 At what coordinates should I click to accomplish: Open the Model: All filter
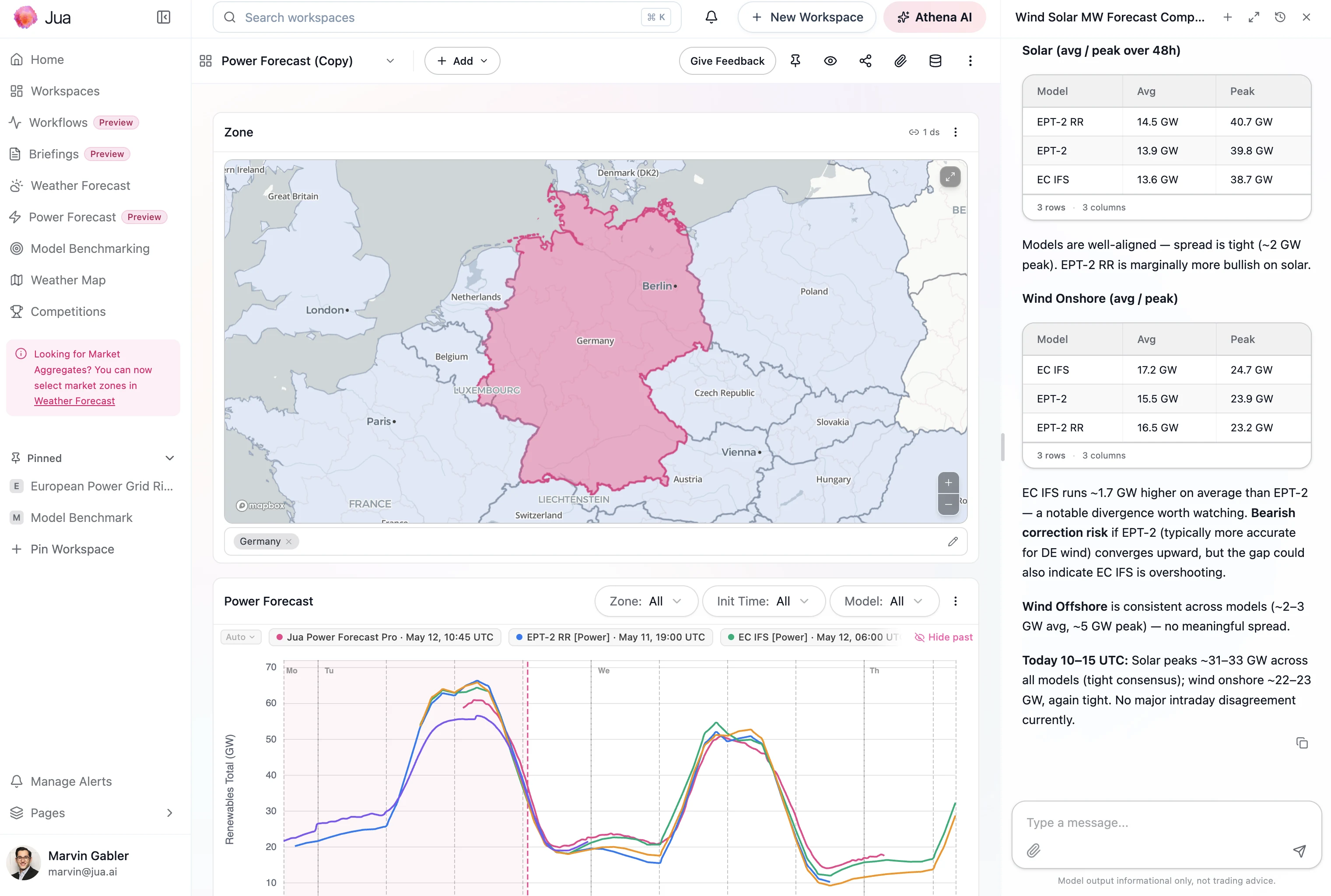884,601
